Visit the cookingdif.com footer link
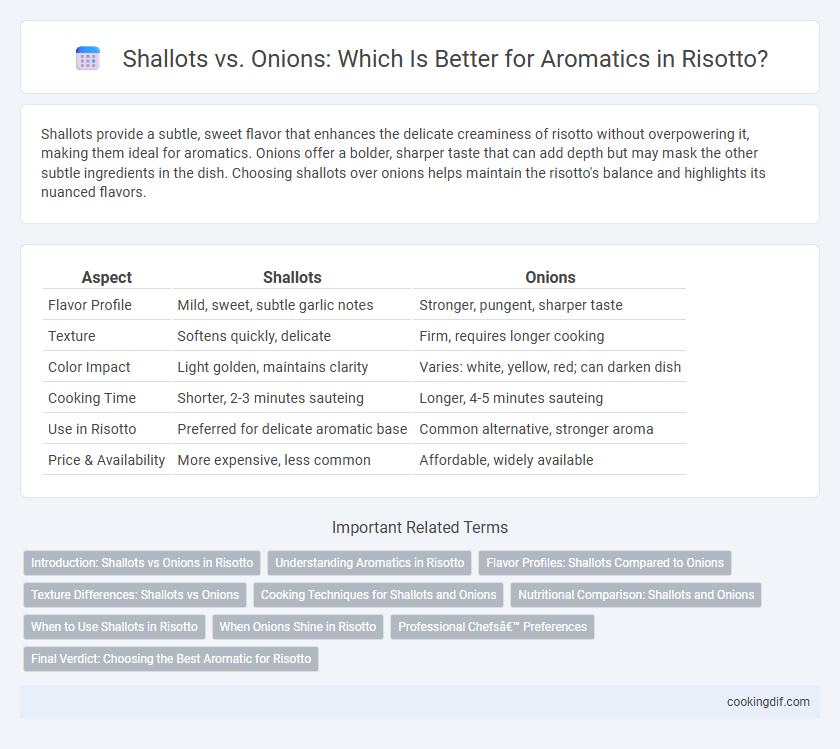Screen dimensions: 840x749 [768, 702]
